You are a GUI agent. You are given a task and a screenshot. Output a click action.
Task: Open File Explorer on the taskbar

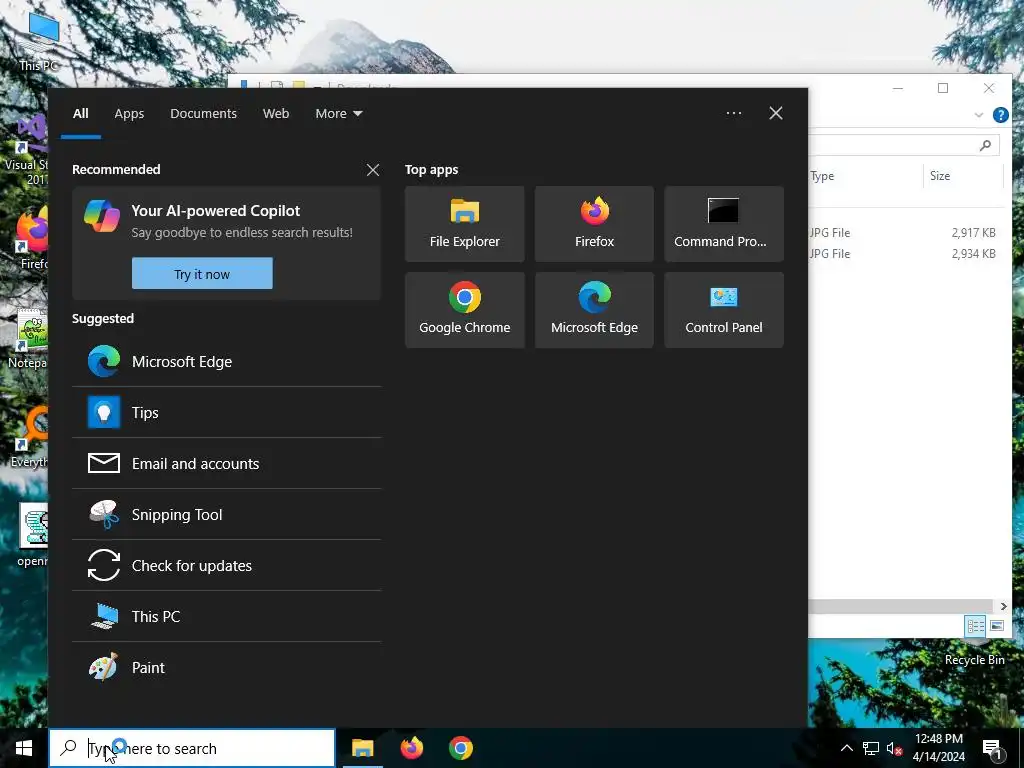pyautogui.click(x=362, y=748)
